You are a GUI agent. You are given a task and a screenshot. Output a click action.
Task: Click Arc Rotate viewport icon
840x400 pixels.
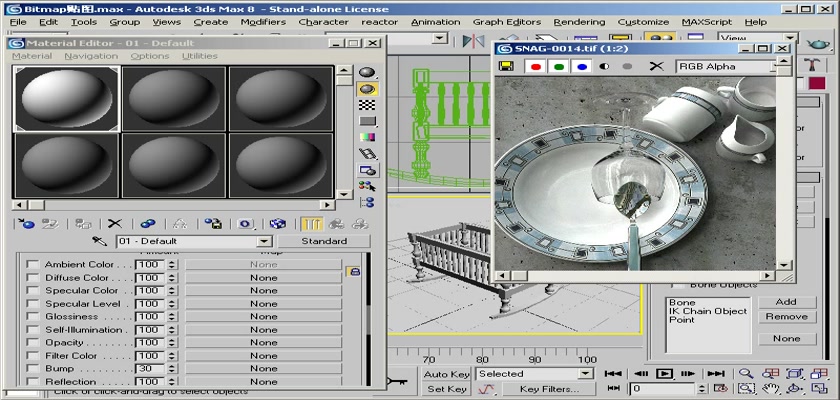794,388
